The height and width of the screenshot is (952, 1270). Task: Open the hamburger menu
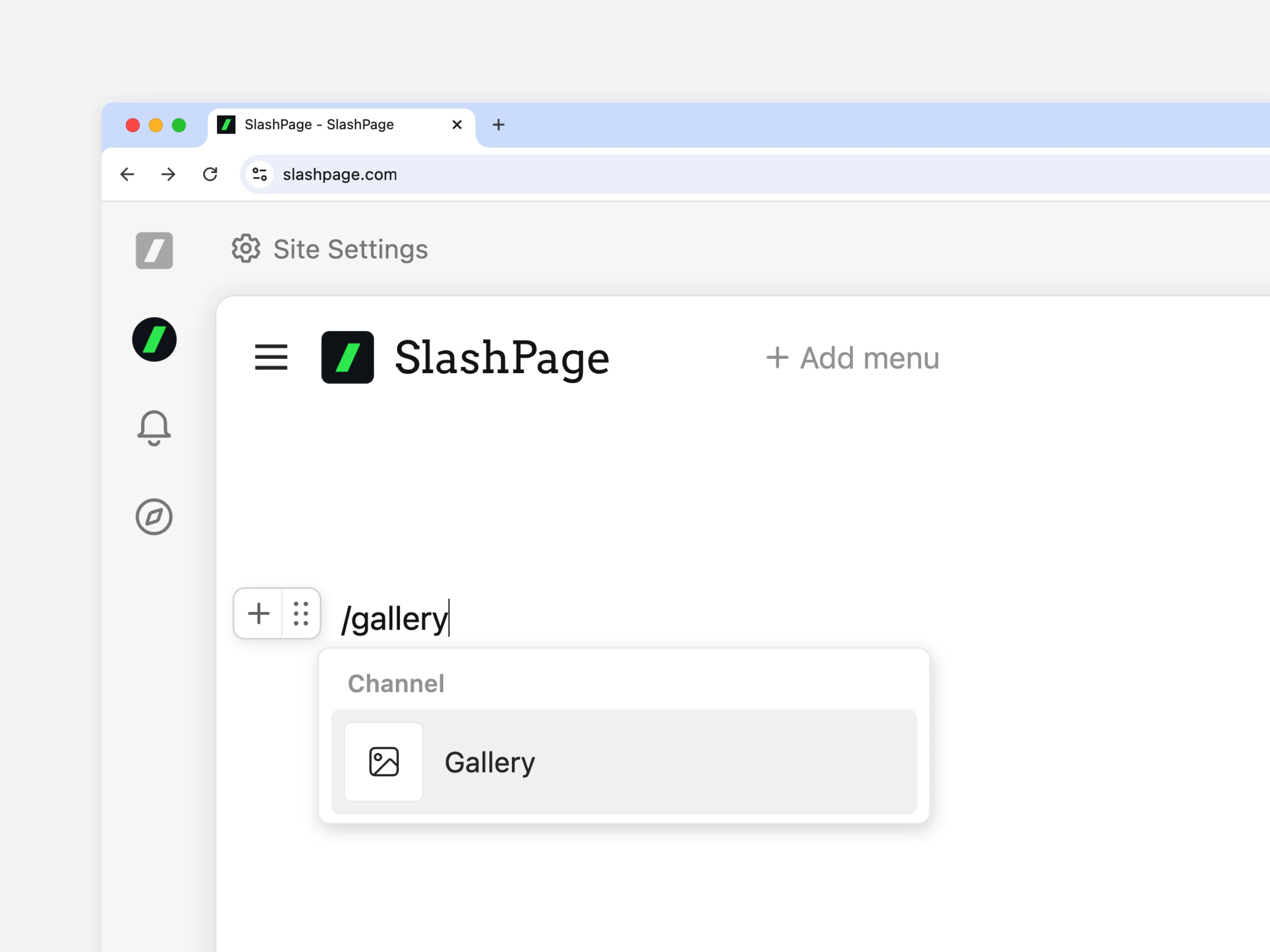point(271,357)
